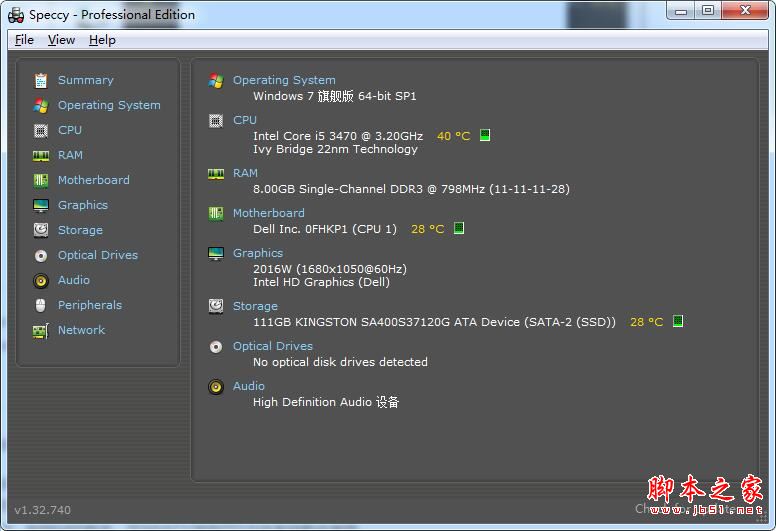Click the 2016W (1680x1050@60Hz) monitor text
Image resolution: width=776 pixels, height=531 pixels.
point(330,269)
